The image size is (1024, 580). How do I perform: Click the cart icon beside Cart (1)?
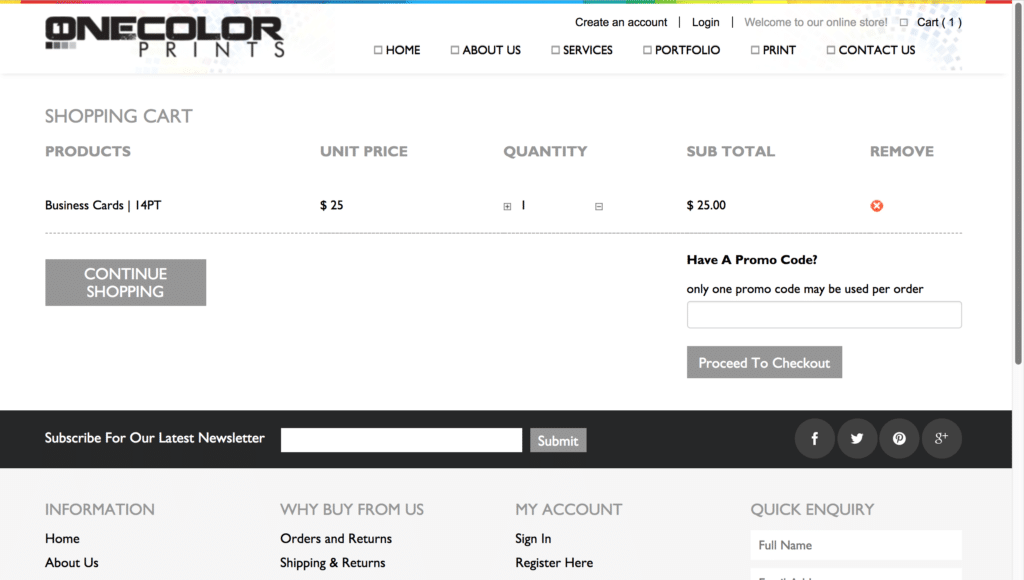[x=904, y=22]
